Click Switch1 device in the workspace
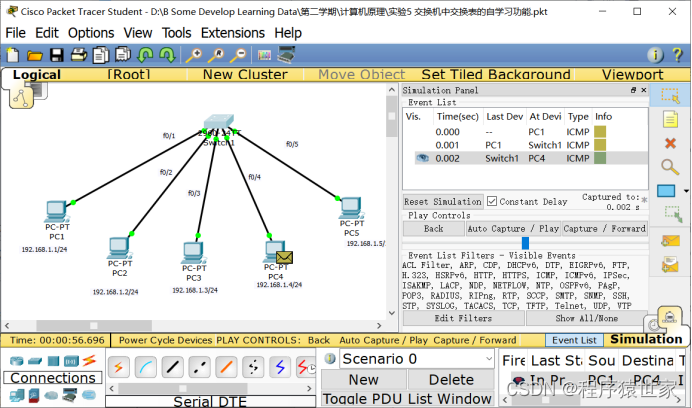This screenshot has height=408, width=692. click(219, 122)
